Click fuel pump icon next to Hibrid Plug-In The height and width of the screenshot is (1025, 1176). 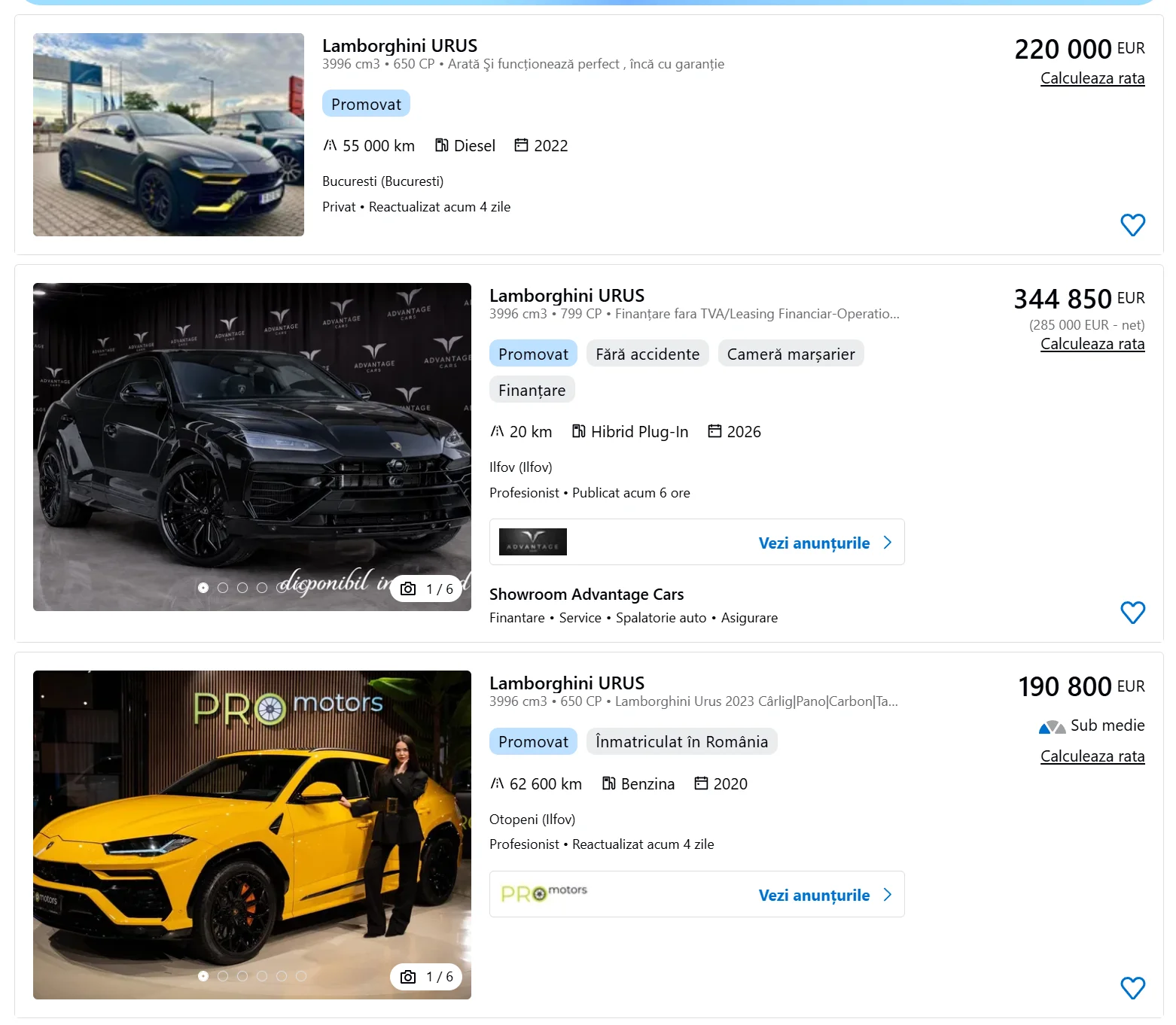coord(578,431)
